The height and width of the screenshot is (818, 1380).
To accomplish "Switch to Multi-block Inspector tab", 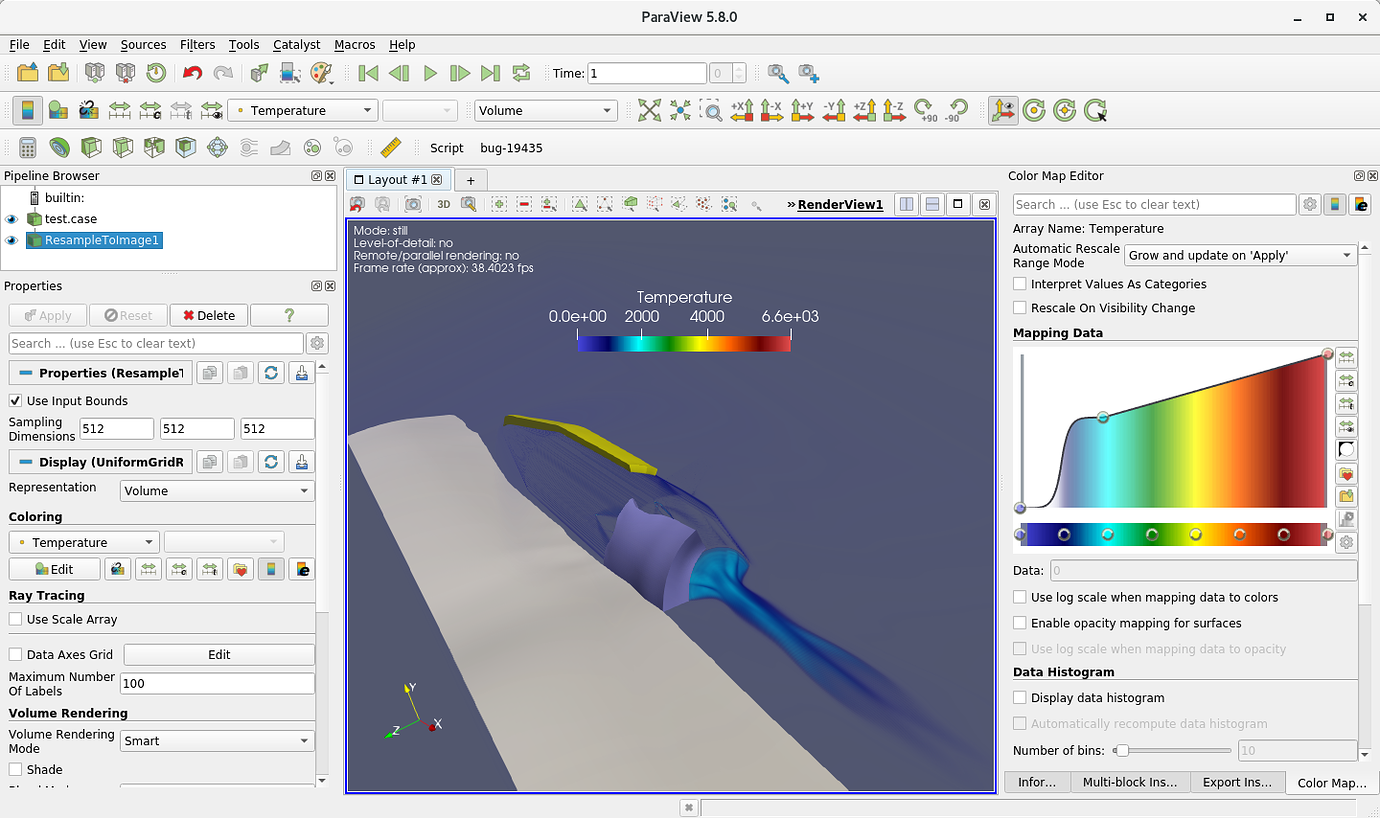I will click(1129, 782).
